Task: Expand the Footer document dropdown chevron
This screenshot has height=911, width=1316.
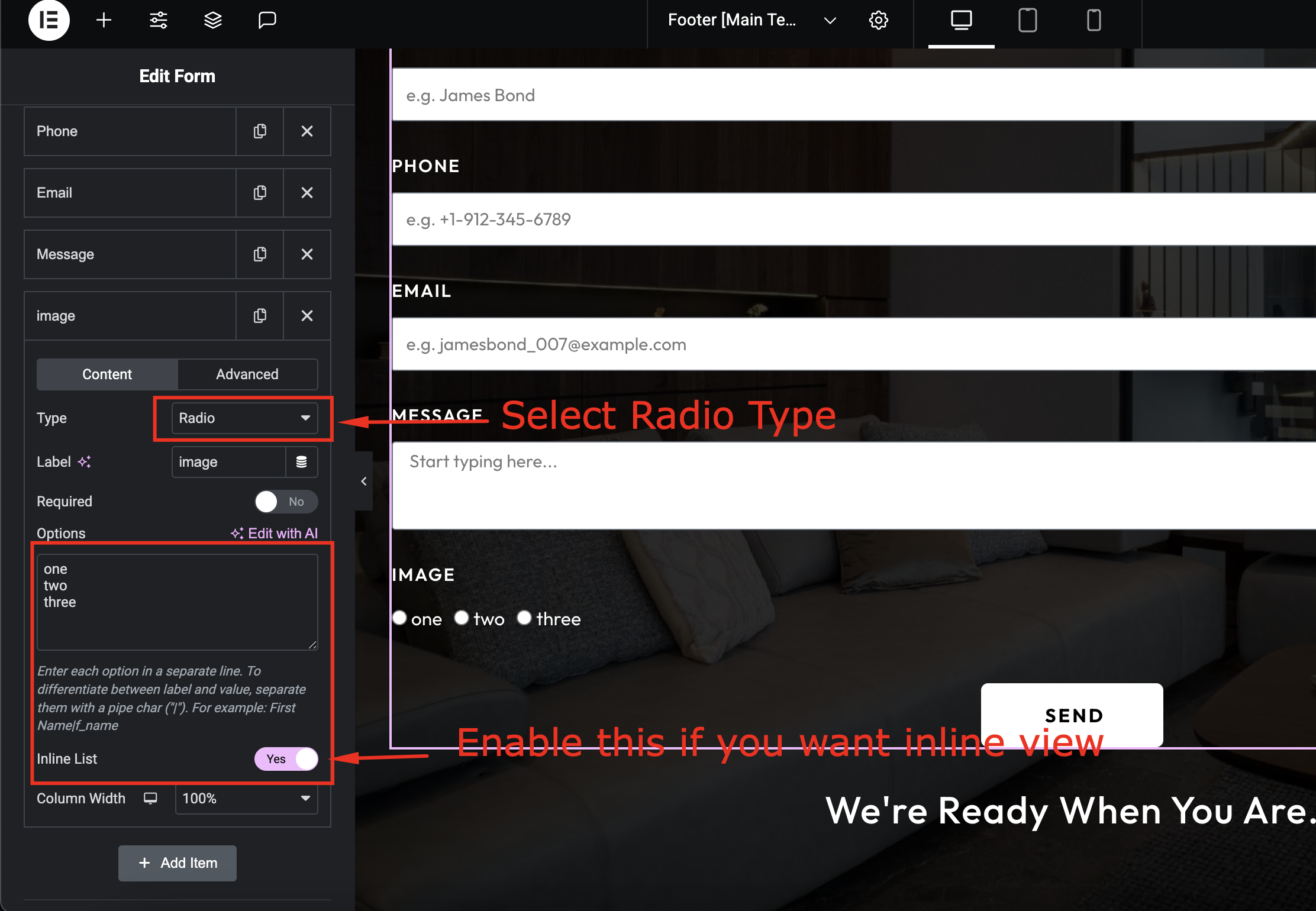Action: tap(830, 20)
